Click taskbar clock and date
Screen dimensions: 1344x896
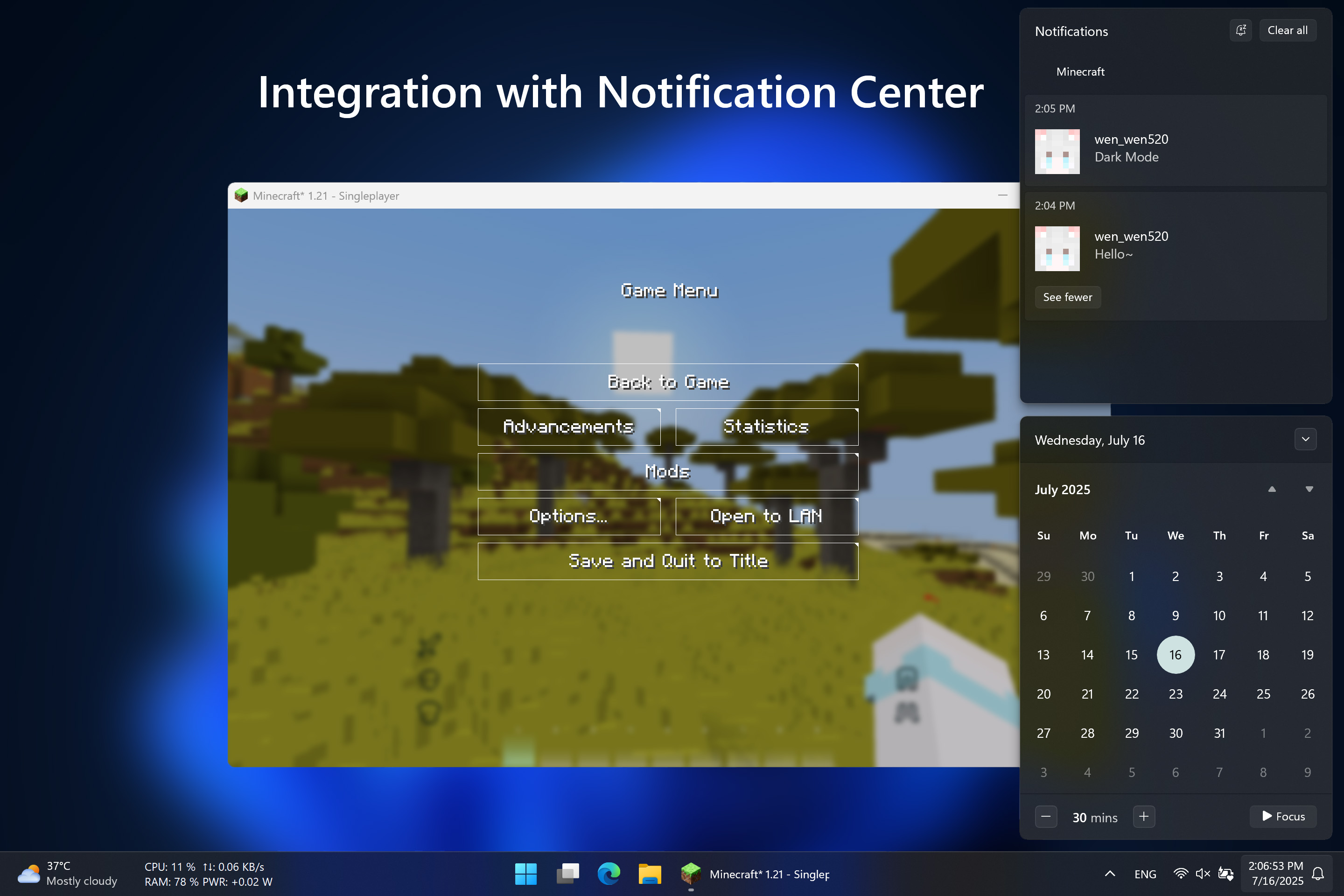(1275, 874)
